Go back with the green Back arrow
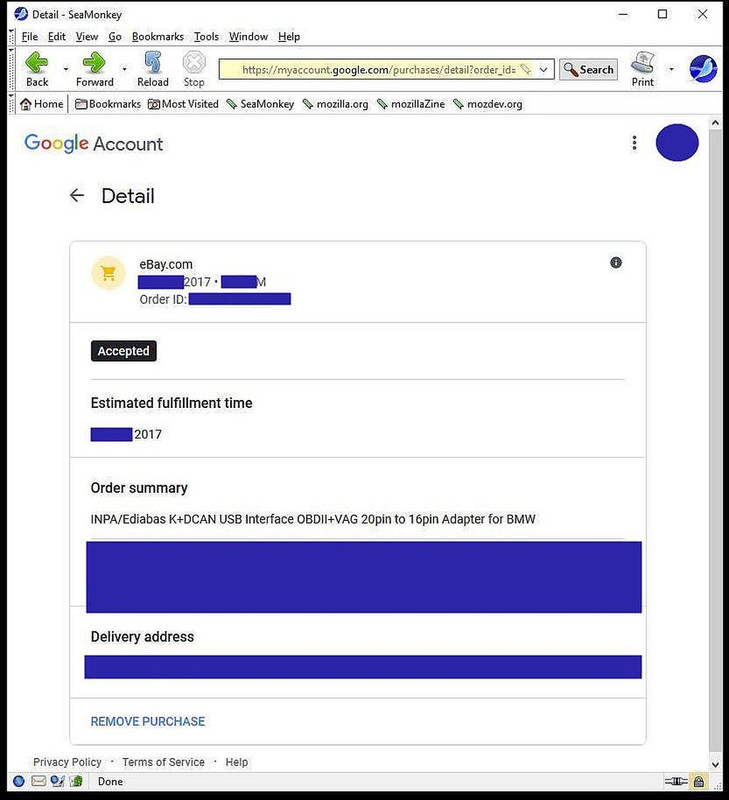This screenshot has width=729, height=800. pos(37,69)
